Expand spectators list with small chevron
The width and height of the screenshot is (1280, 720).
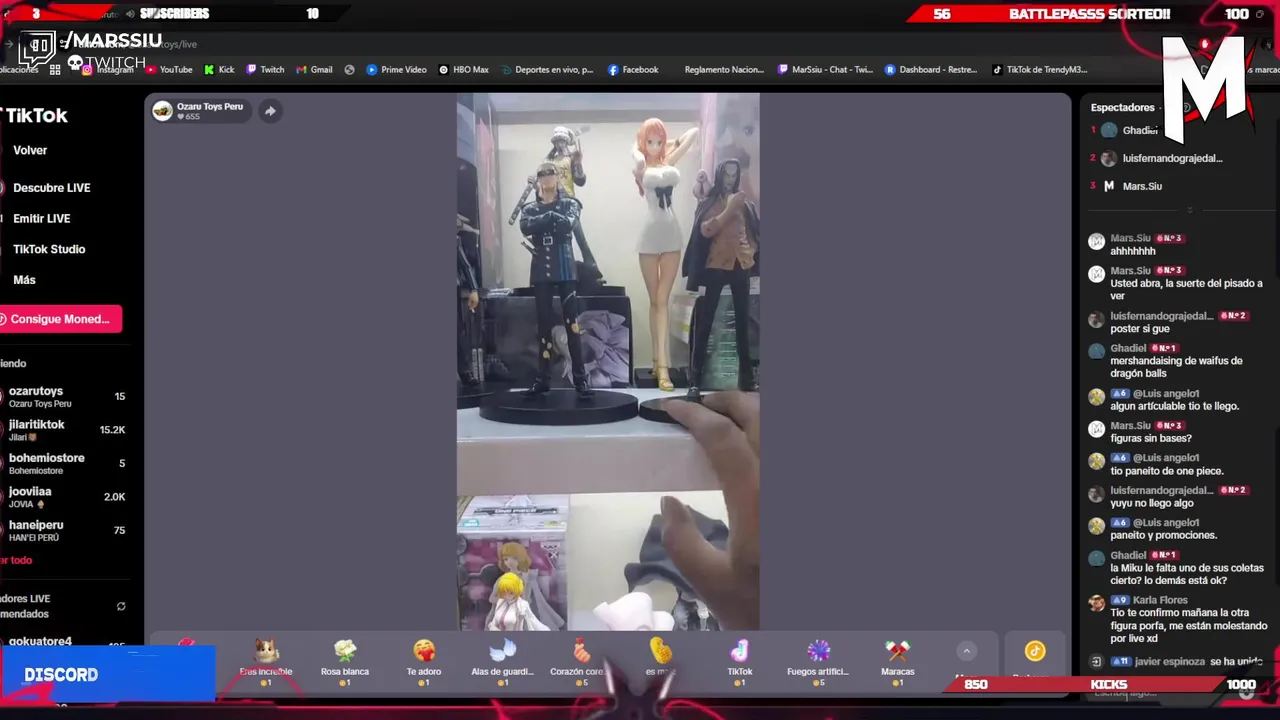coord(1189,210)
